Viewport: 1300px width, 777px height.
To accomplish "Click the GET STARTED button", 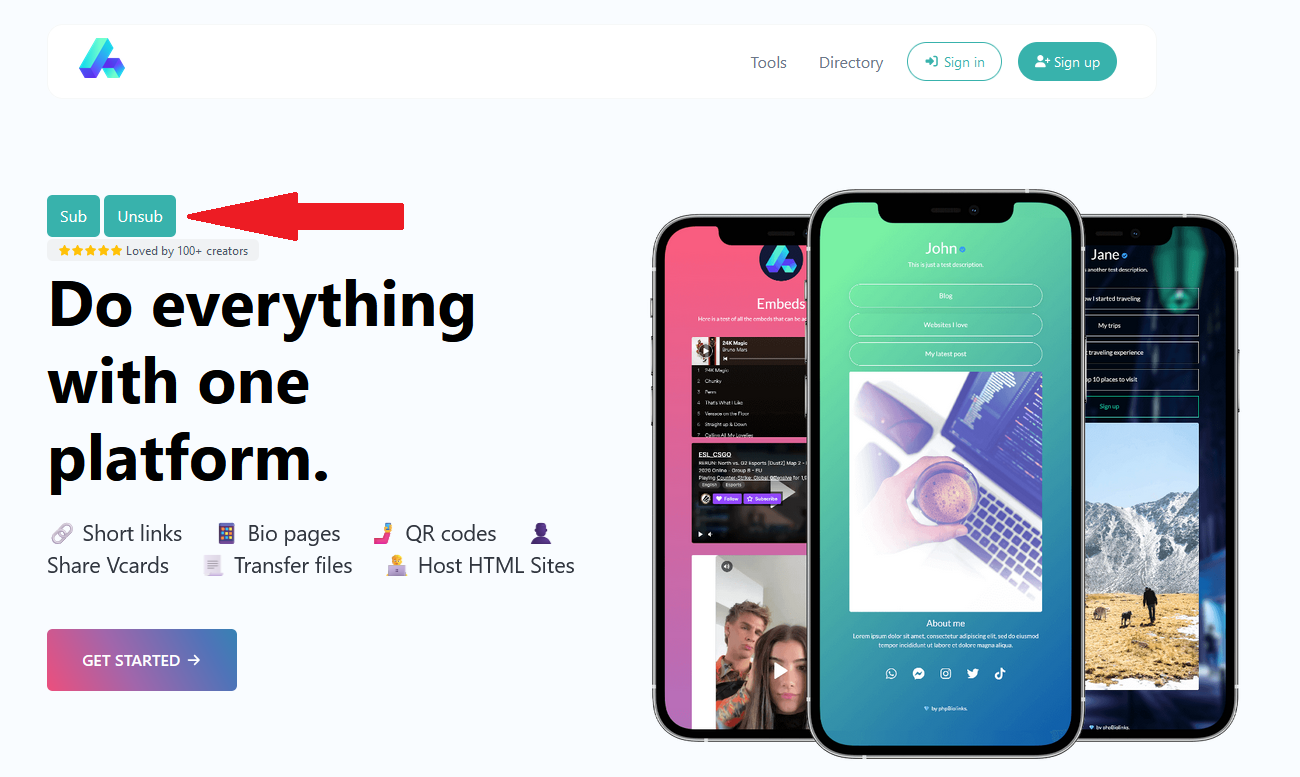I will point(142,660).
